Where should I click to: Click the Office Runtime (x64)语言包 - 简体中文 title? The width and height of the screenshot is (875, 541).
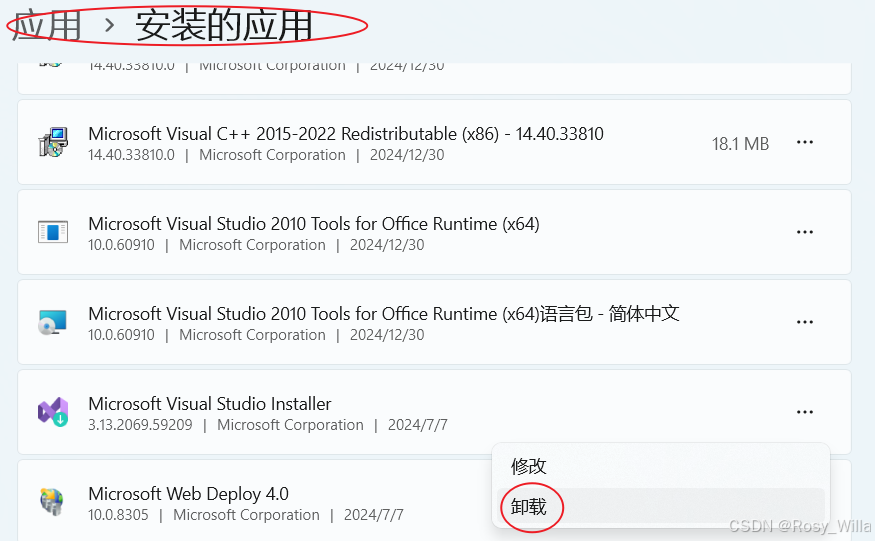click(x=384, y=314)
